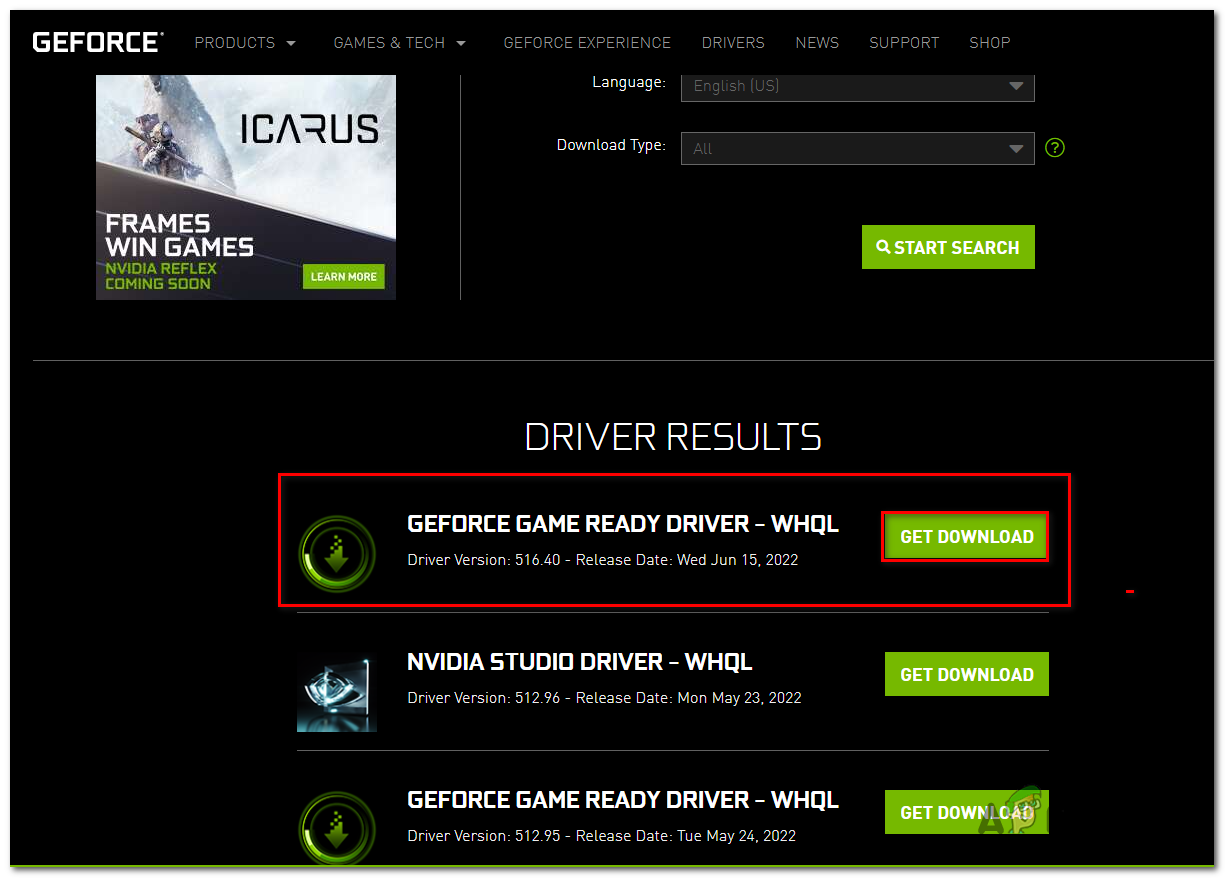The width and height of the screenshot is (1225, 878).
Task: Click the NVIDIA Studio Driver icon
Action: tap(337, 692)
